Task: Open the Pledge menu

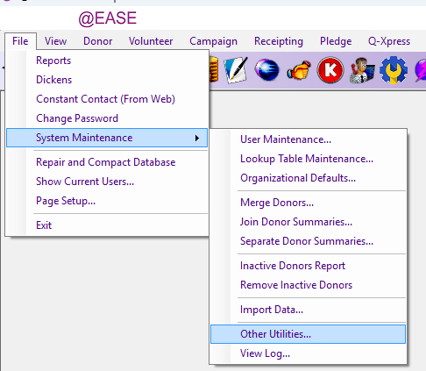Action: click(x=336, y=41)
